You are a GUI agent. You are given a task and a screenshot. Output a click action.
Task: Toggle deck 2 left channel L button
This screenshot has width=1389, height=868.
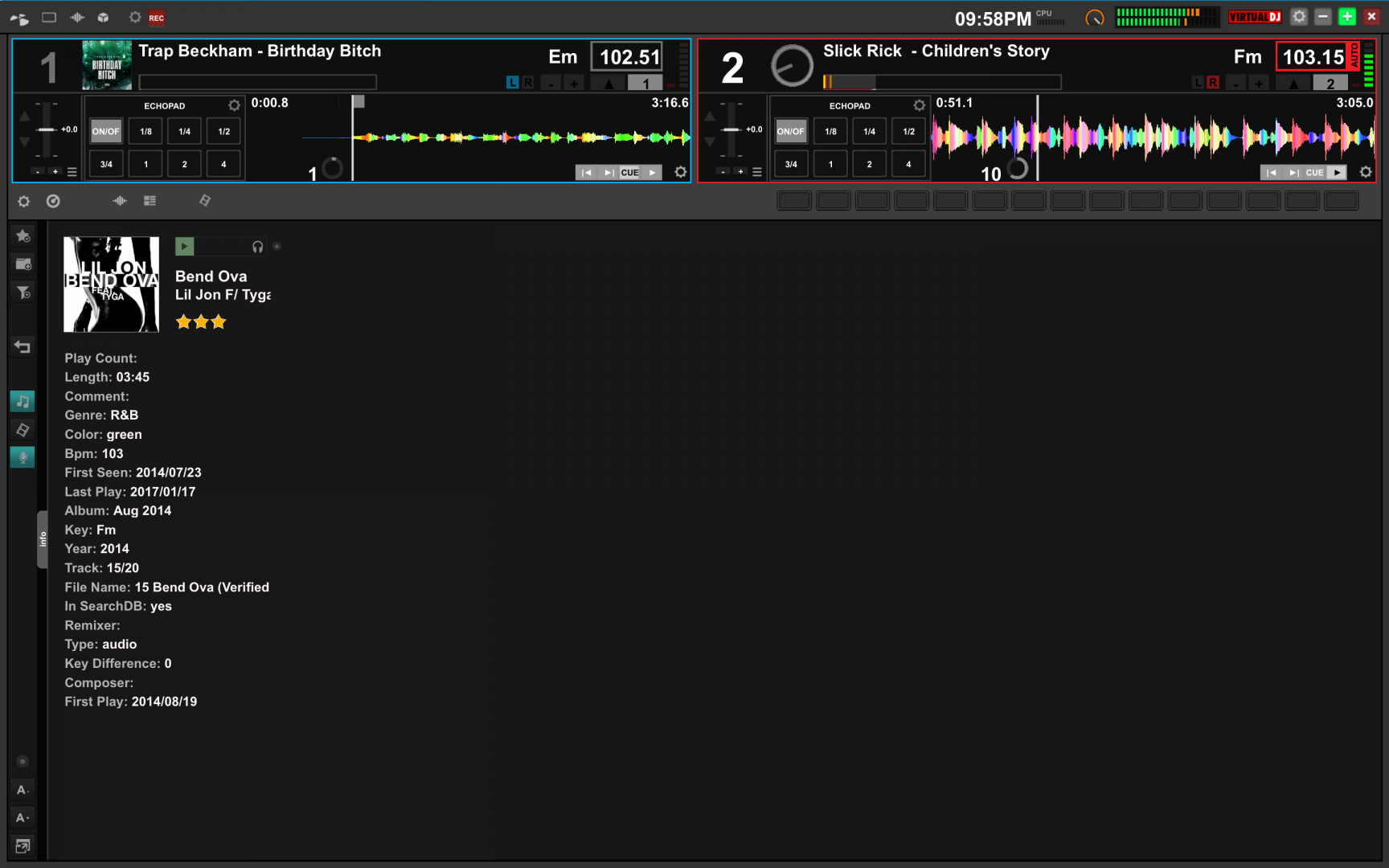tap(1198, 82)
